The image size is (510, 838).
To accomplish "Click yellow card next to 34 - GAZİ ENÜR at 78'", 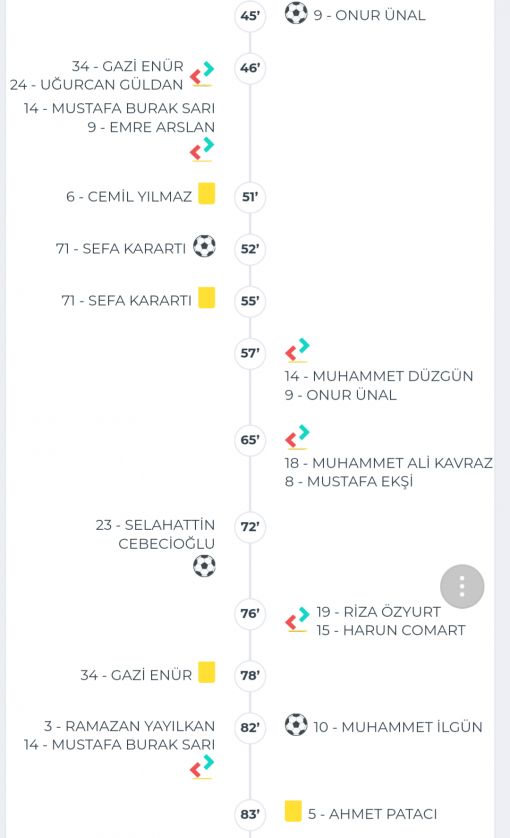I will (x=206, y=672).
